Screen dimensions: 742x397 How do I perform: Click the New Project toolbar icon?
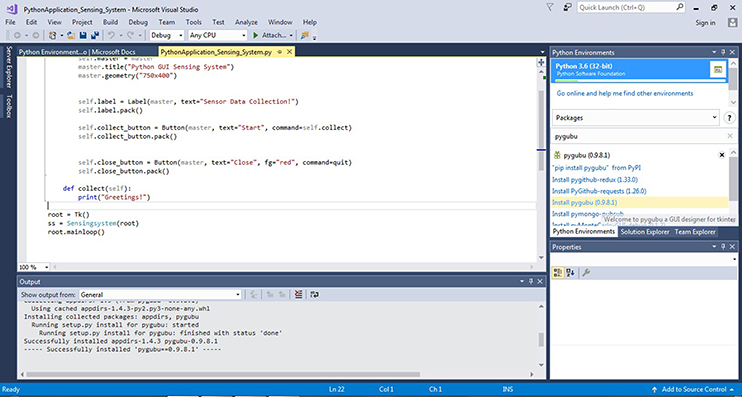pyautogui.click(x=53, y=35)
